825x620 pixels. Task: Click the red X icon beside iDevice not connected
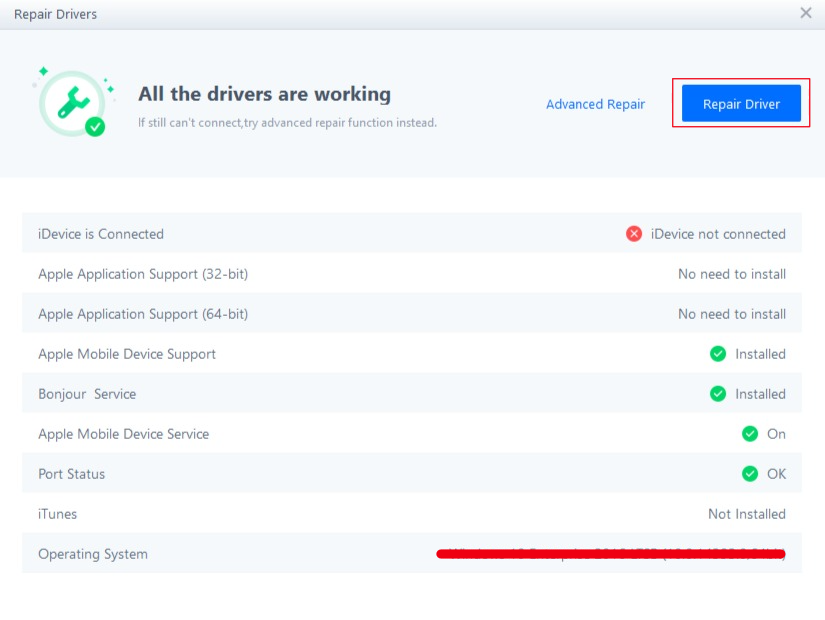(633, 234)
